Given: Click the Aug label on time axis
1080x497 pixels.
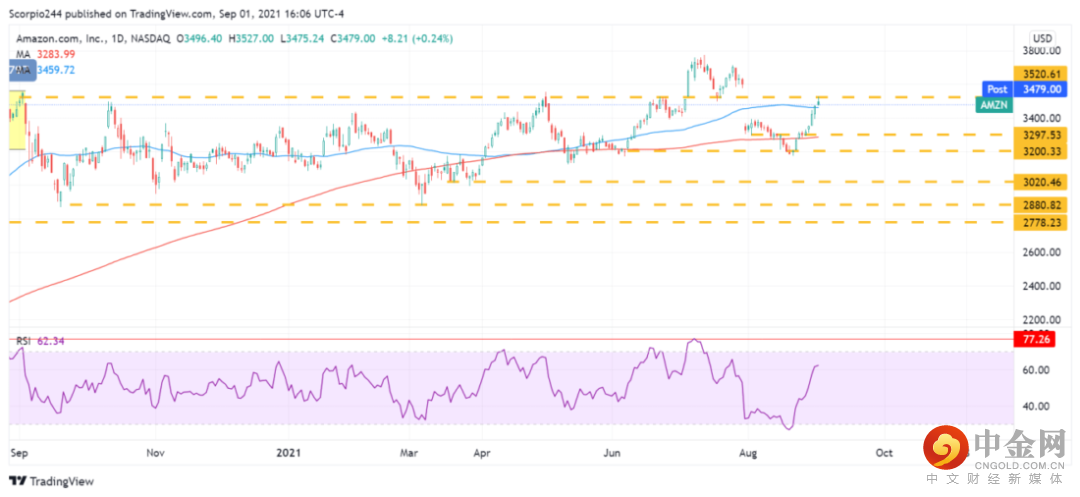Looking at the screenshot, I should 748,454.
